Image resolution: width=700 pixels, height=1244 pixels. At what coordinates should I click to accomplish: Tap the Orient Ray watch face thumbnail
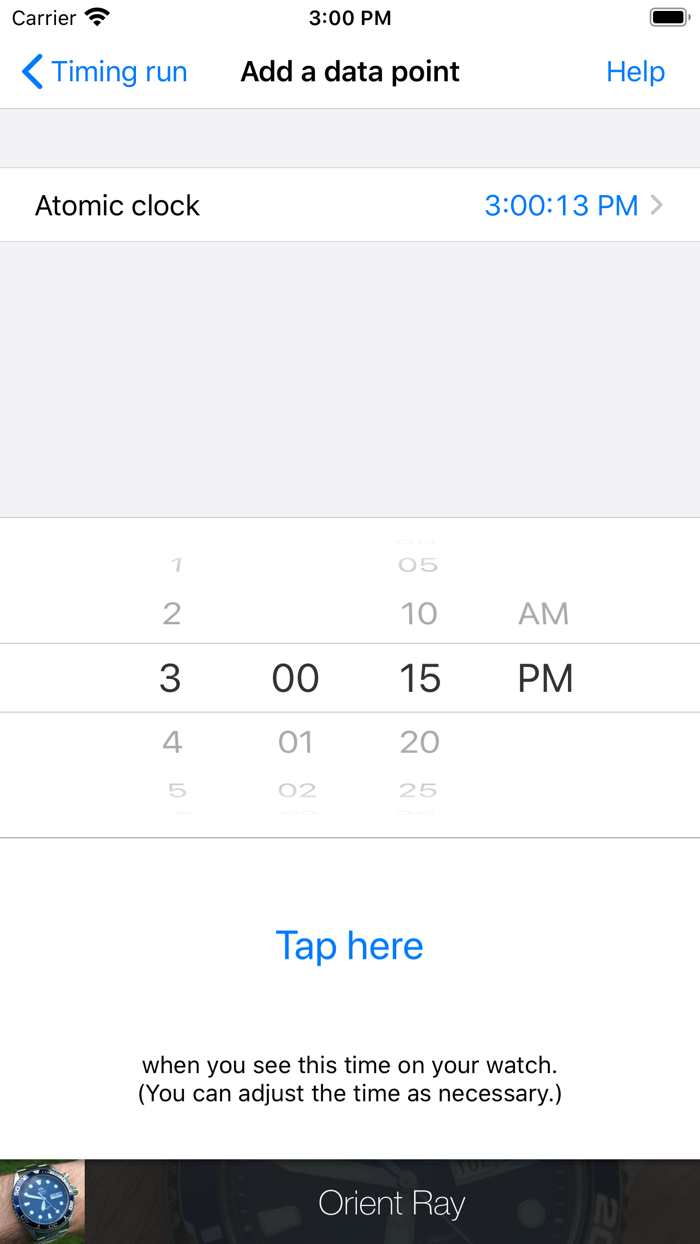click(x=40, y=1200)
